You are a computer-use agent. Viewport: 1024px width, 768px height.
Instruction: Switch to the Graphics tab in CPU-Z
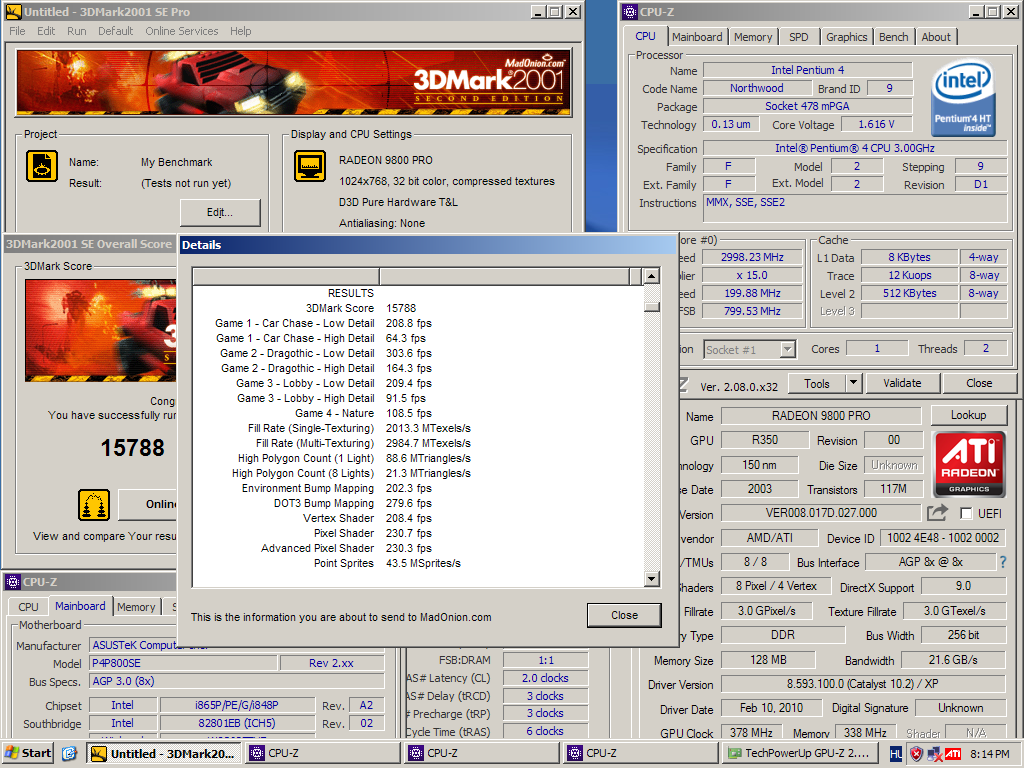846,37
